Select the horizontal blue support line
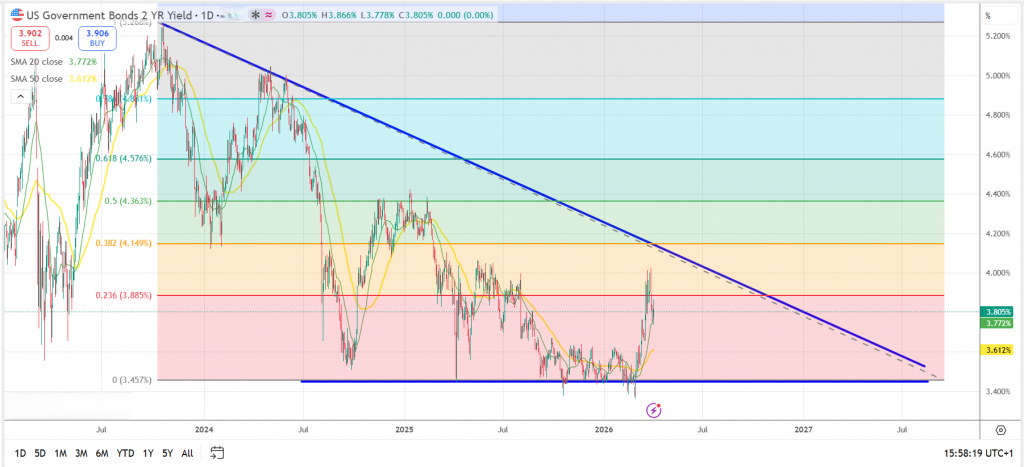1024x467 pixels. tap(600, 381)
